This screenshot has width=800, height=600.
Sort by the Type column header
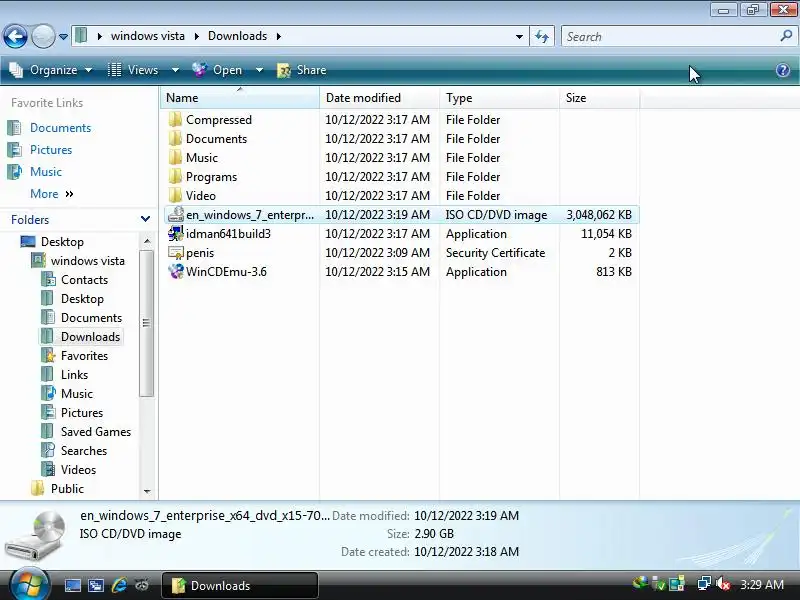pos(499,97)
